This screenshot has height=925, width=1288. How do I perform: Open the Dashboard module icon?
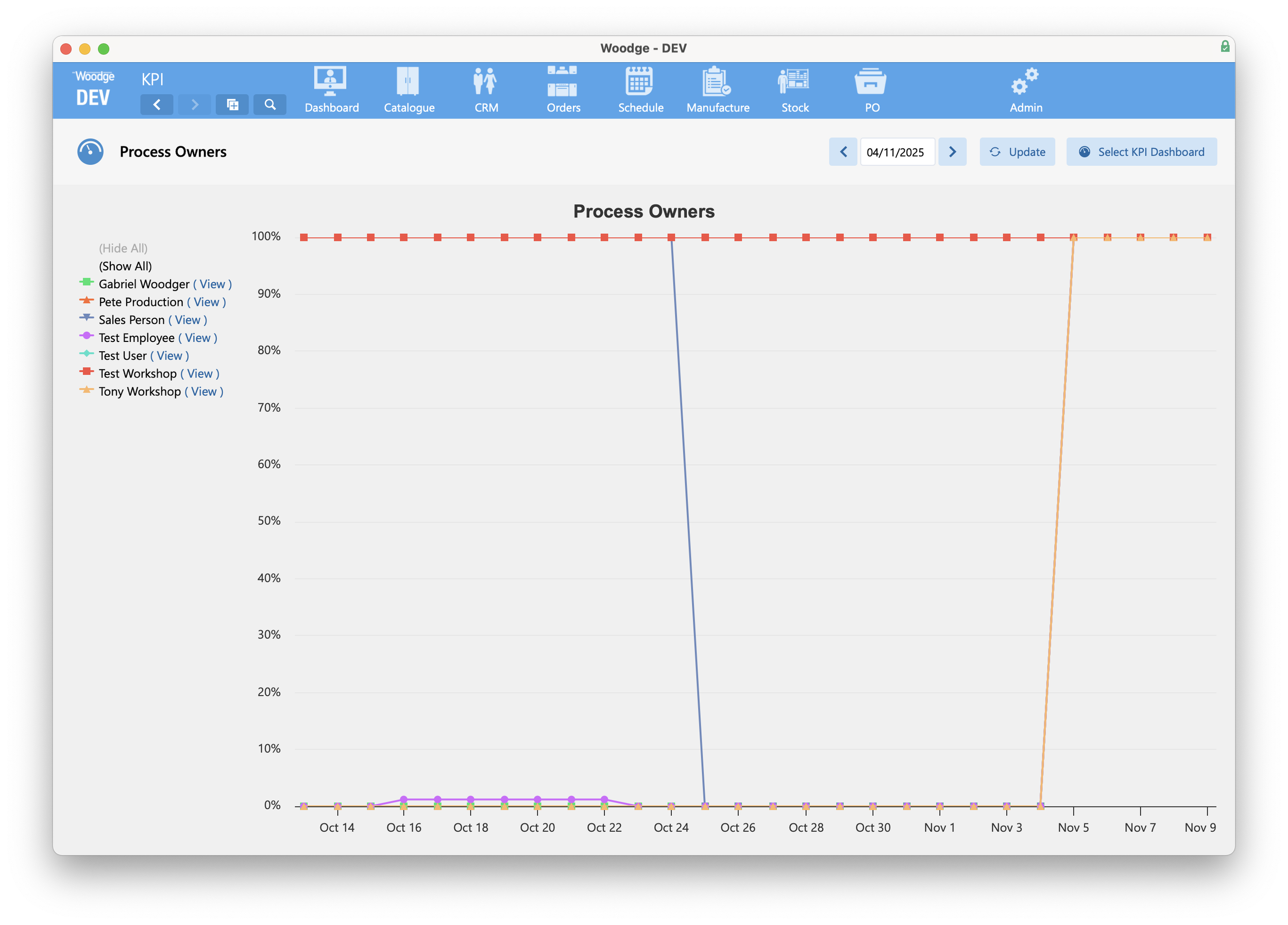click(331, 81)
